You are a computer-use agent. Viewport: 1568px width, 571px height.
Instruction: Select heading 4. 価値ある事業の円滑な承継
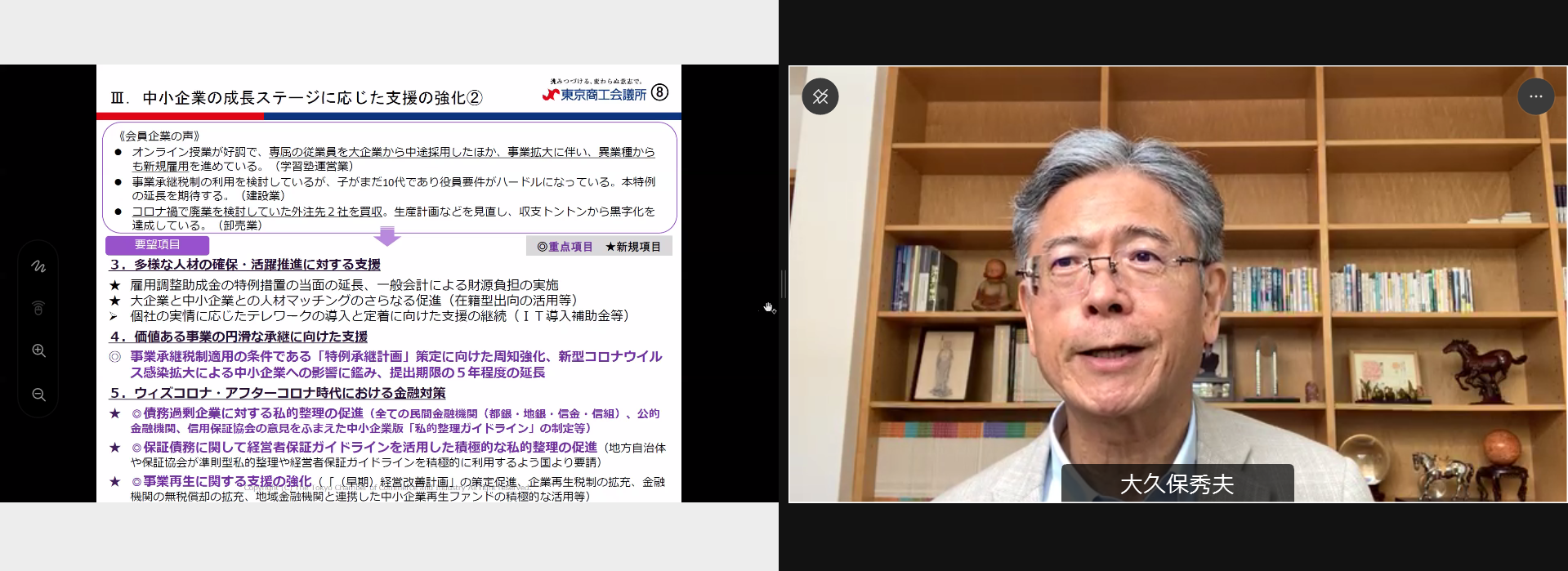tap(239, 337)
